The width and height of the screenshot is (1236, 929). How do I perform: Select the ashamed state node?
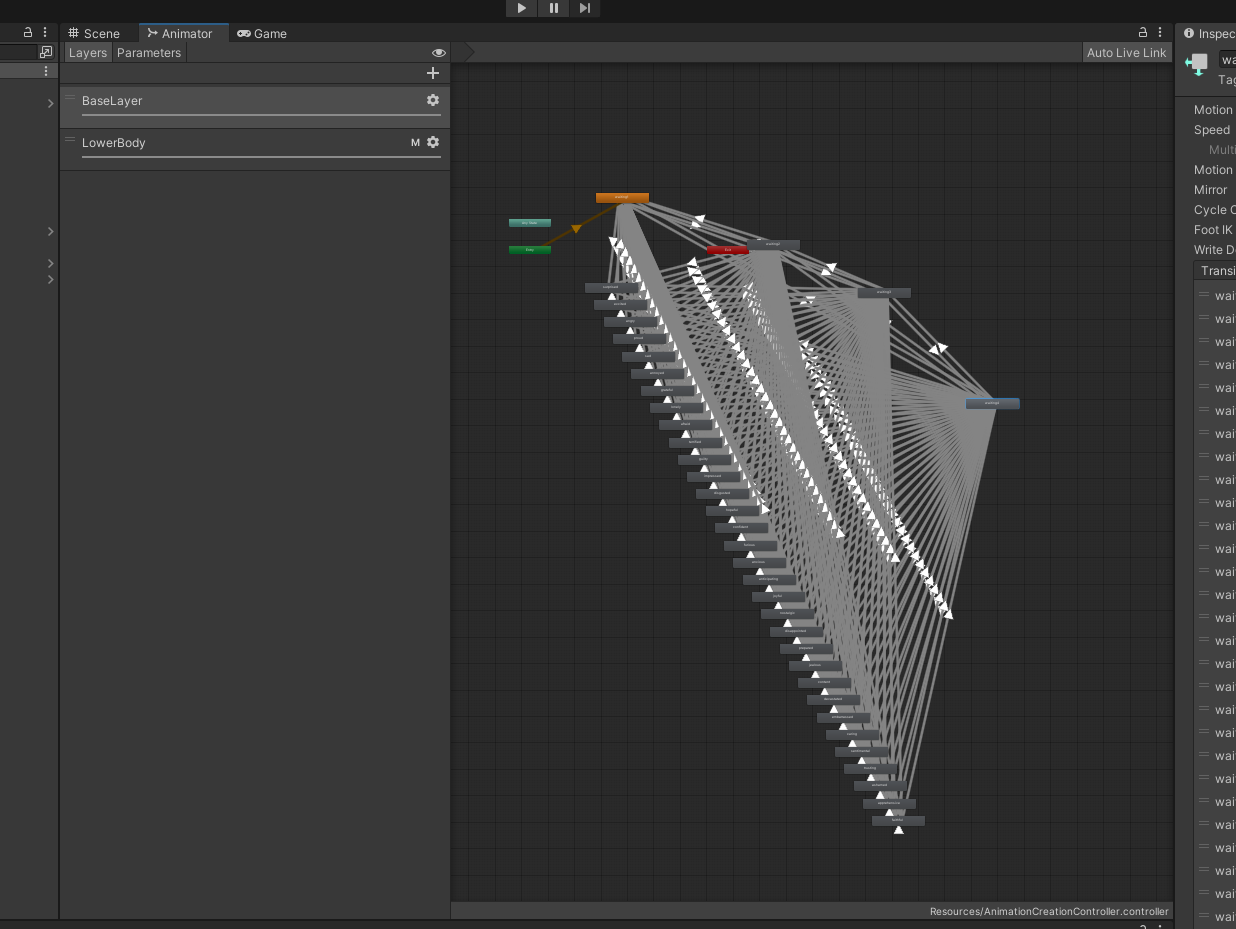[x=879, y=785]
